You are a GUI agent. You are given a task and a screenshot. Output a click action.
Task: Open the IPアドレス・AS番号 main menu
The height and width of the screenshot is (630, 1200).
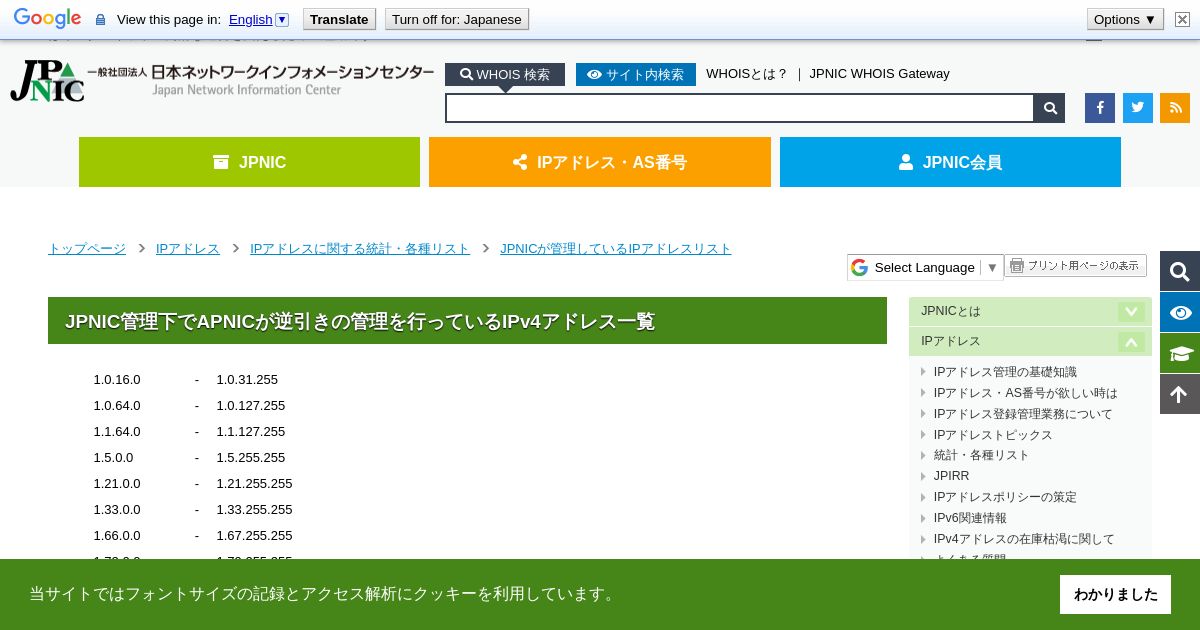click(x=600, y=162)
